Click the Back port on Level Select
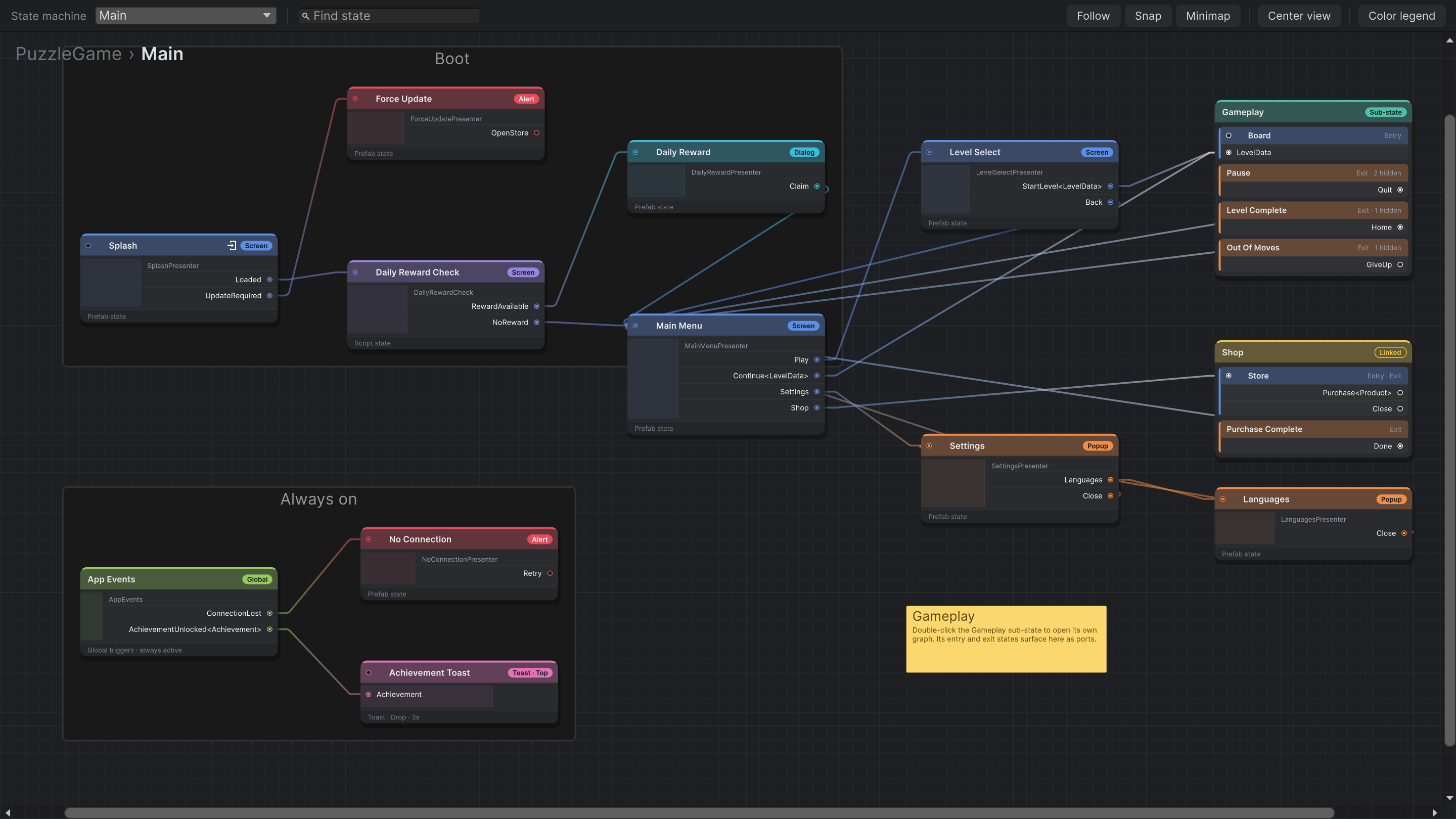Image resolution: width=1456 pixels, height=819 pixels. (x=1110, y=202)
